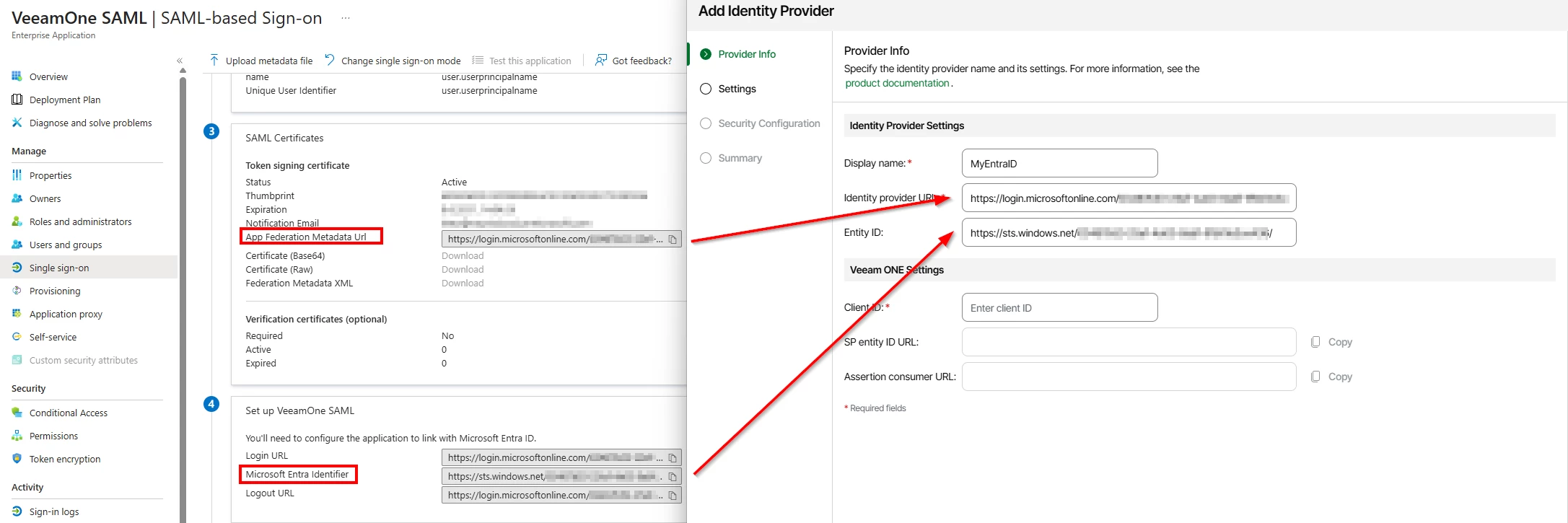Click the Properties sidebar icon

click(x=17, y=175)
